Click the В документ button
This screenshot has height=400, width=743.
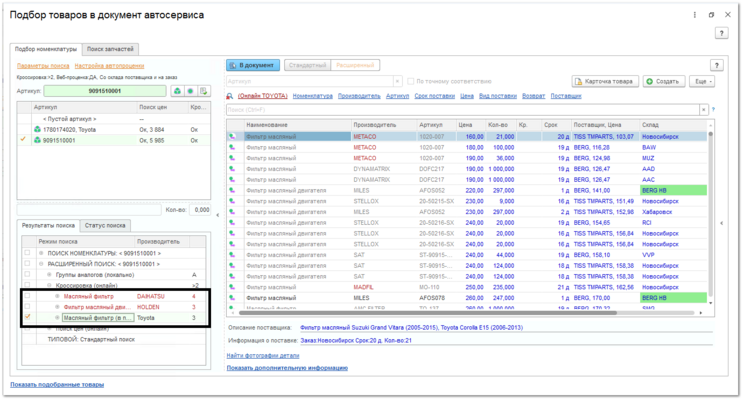coord(253,65)
